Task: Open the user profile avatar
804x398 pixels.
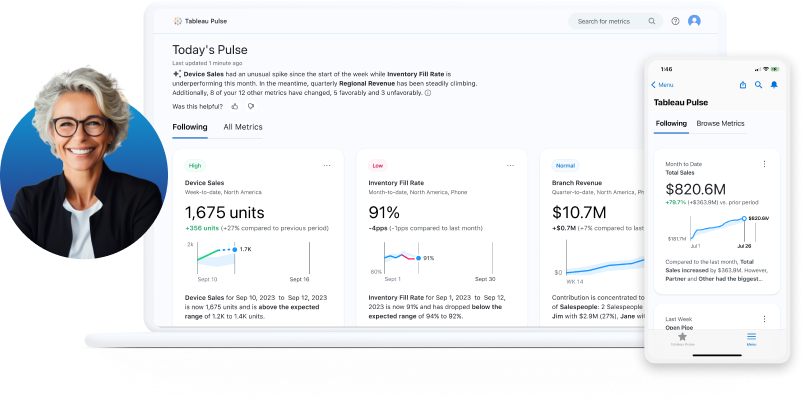Action: tap(694, 21)
